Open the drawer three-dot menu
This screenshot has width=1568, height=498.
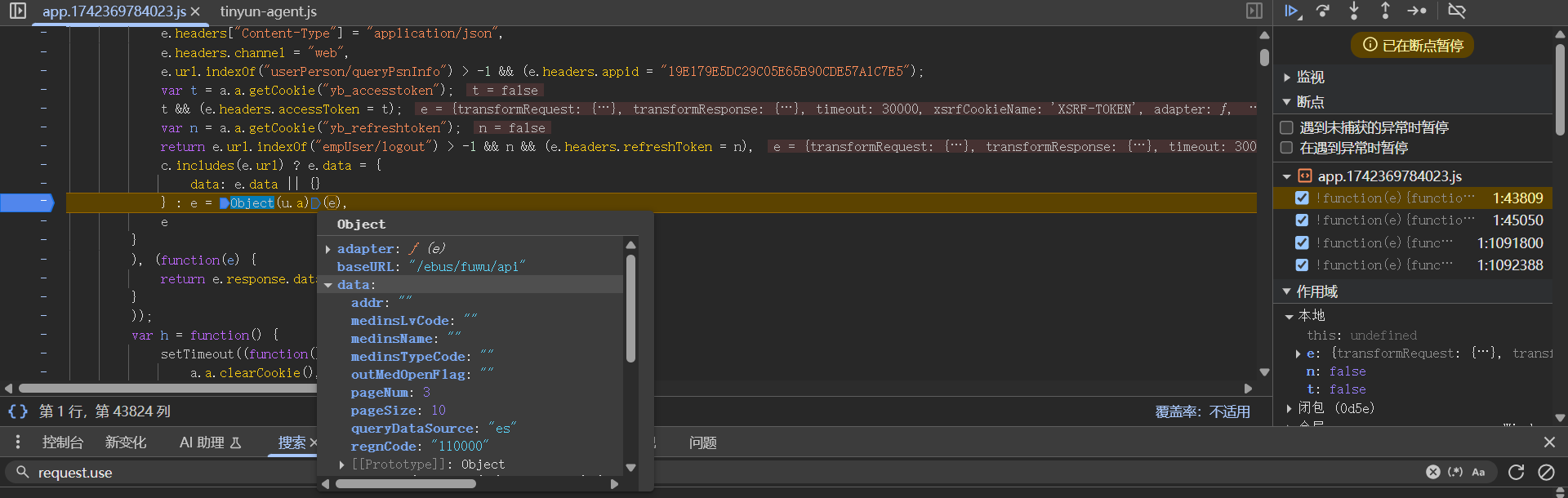pyautogui.click(x=17, y=442)
